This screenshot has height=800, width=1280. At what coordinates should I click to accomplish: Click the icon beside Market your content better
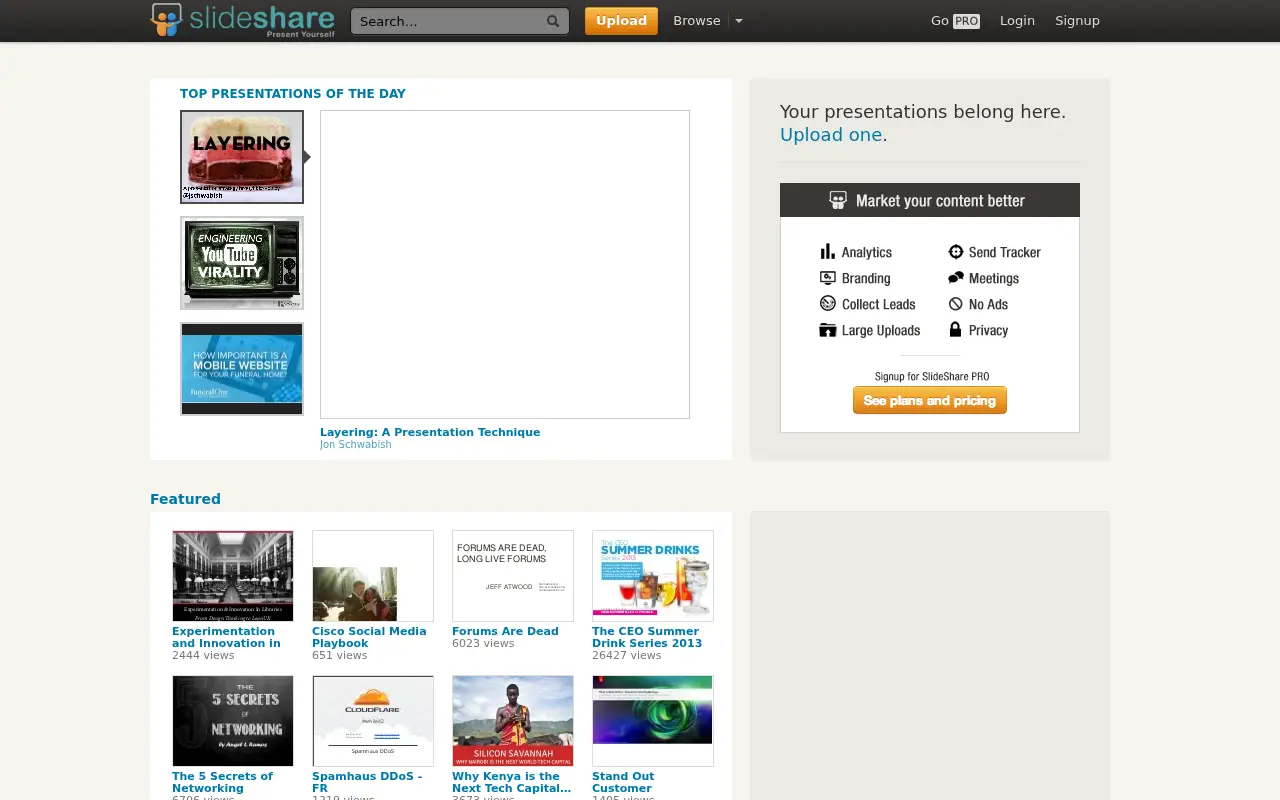coord(838,200)
